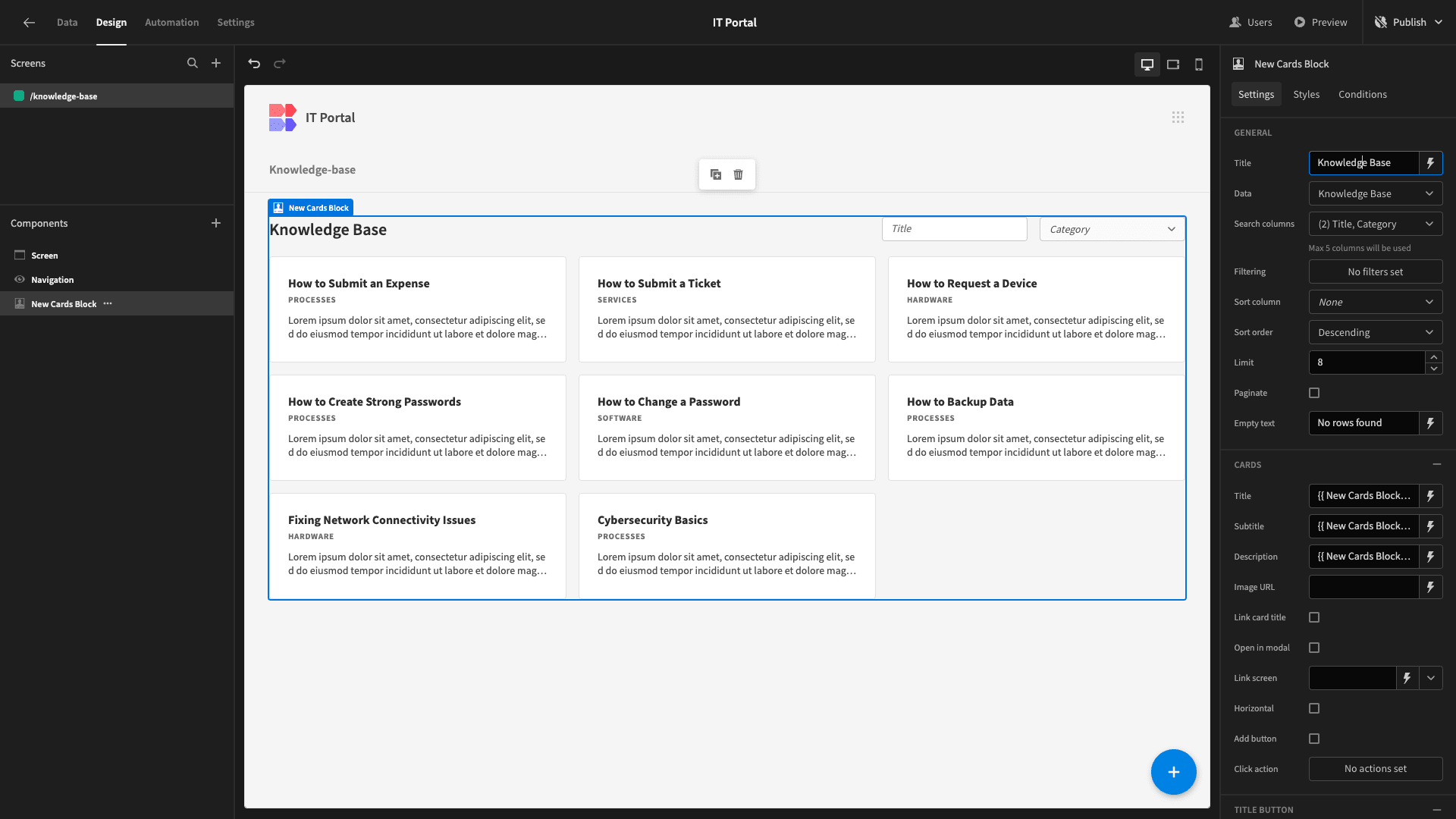Click the Title search field in preview

tap(955, 229)
